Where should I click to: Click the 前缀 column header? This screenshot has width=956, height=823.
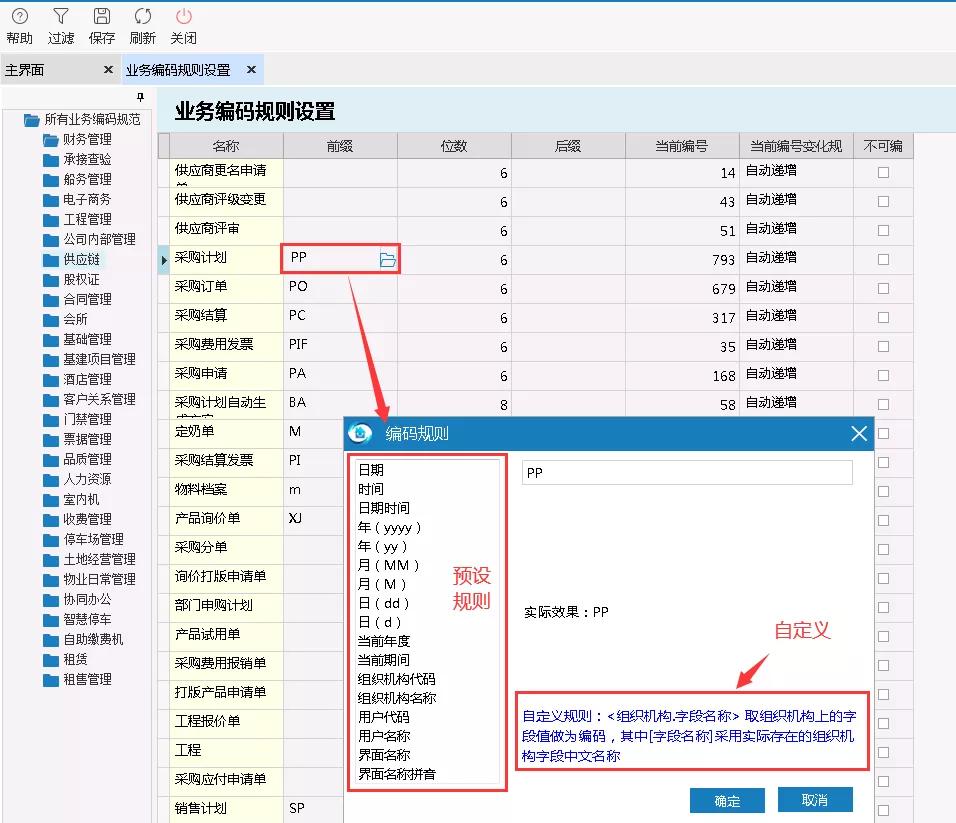click(340, 146)
